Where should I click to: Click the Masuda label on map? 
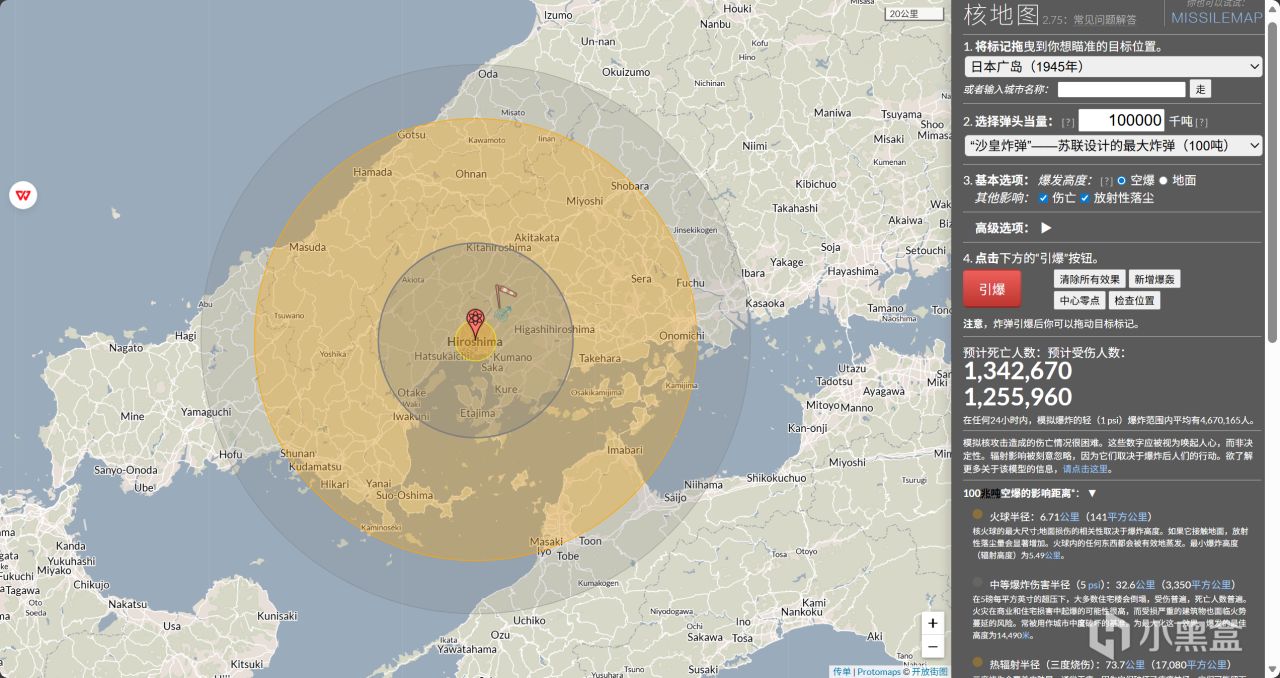coord(307,247)
